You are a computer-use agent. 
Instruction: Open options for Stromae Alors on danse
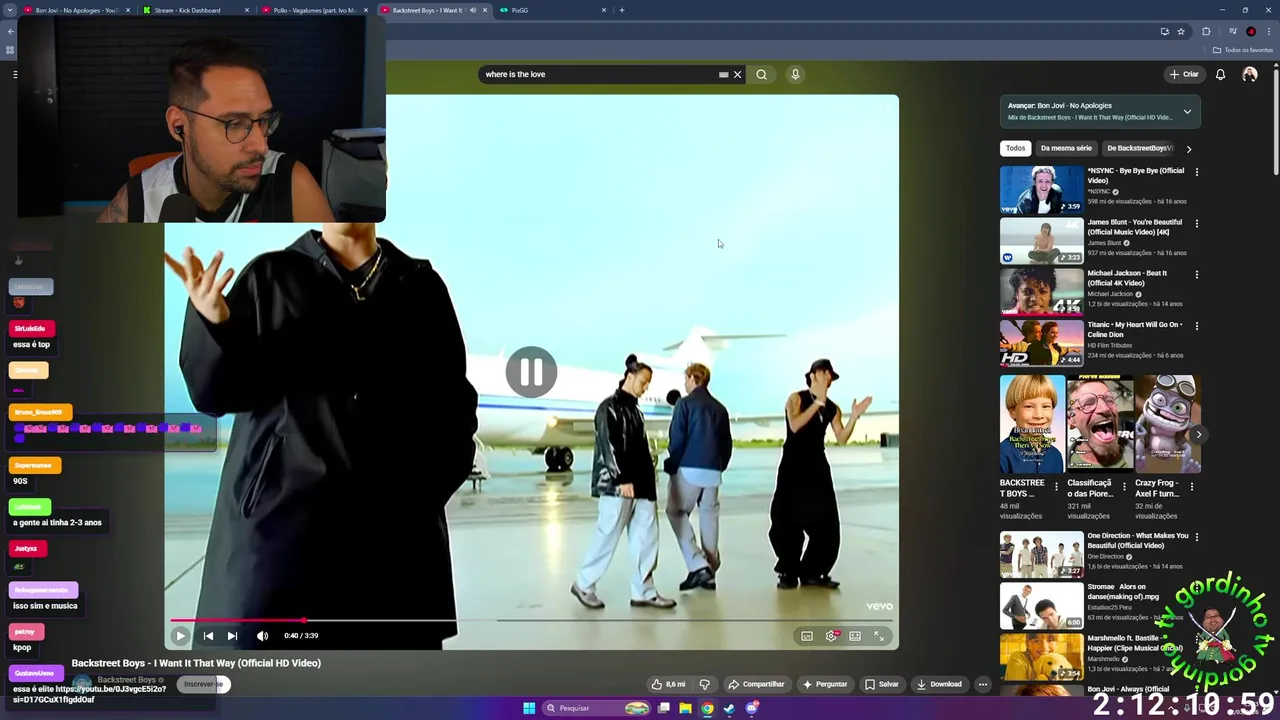pos(1196,588)
